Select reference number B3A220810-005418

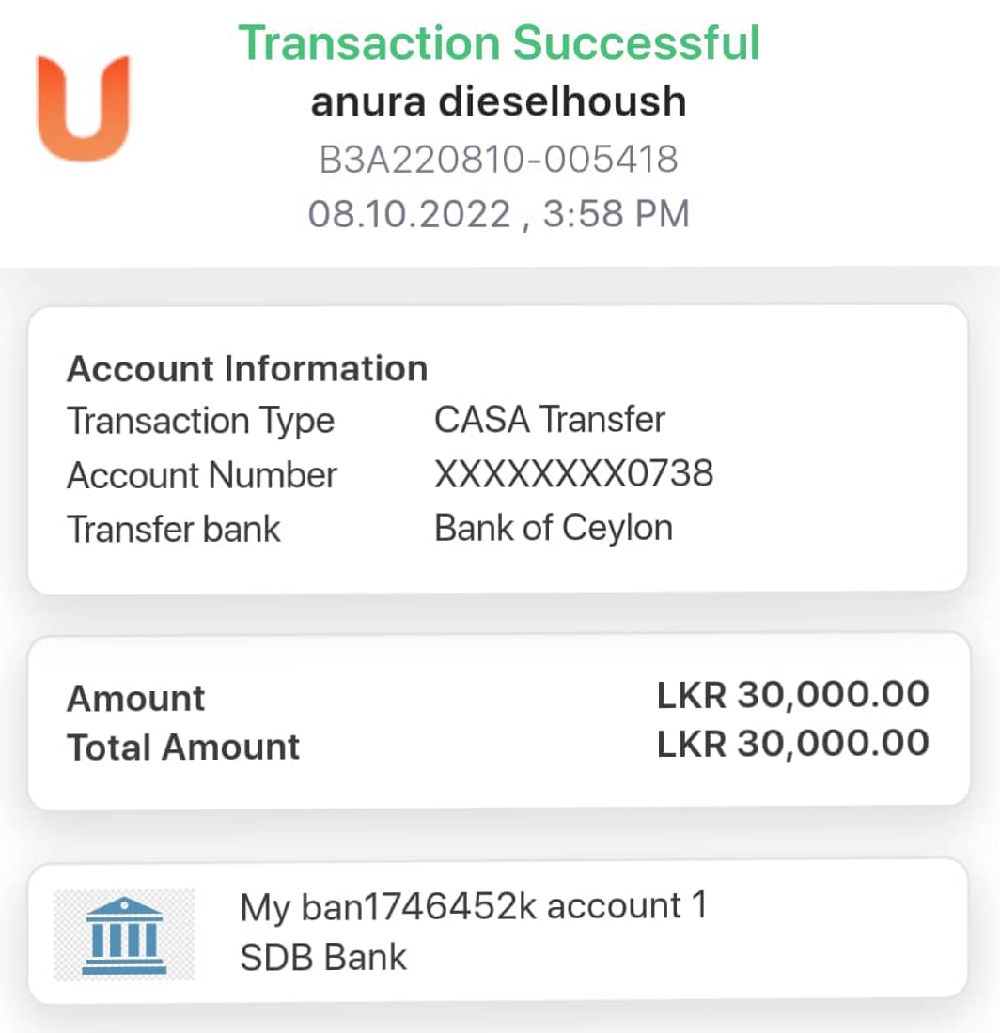[x=499, y=159]
